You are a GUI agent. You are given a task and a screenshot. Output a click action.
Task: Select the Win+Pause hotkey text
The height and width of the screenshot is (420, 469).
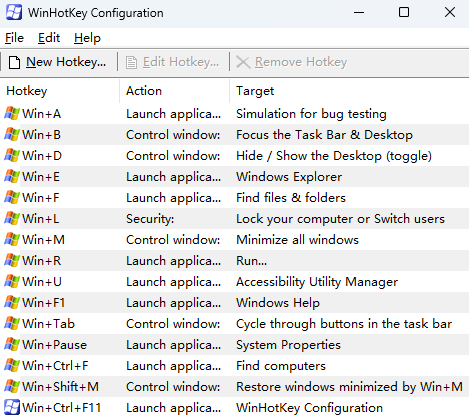[54, 345]
